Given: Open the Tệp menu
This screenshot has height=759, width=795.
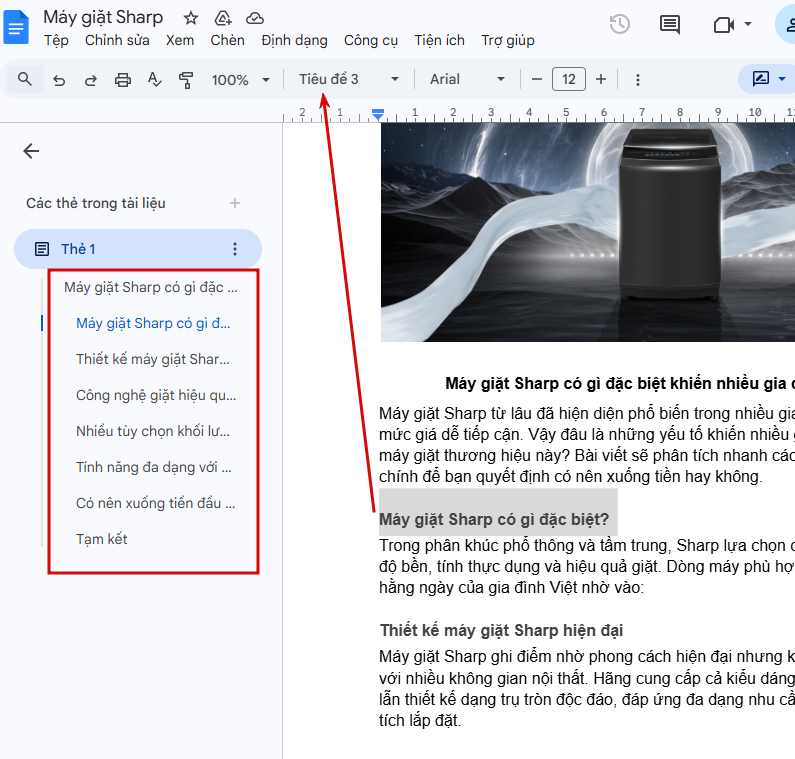Looking at the screenshot, I should (56, 41).
